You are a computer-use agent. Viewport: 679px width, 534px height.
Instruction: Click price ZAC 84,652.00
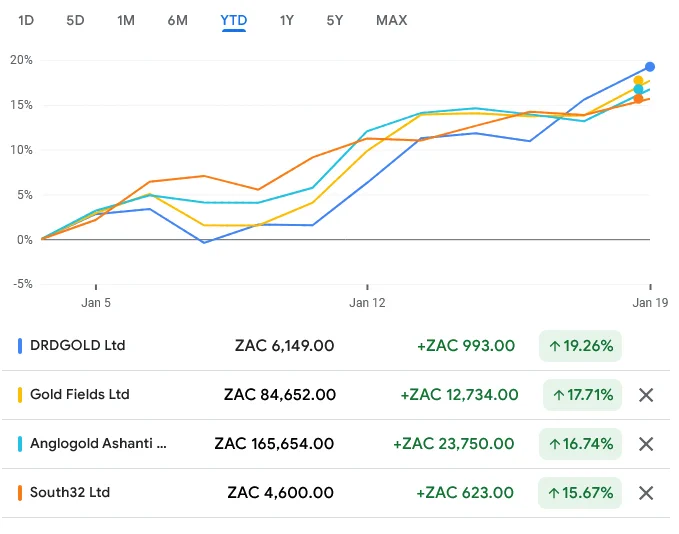click(x=280, y=395)
